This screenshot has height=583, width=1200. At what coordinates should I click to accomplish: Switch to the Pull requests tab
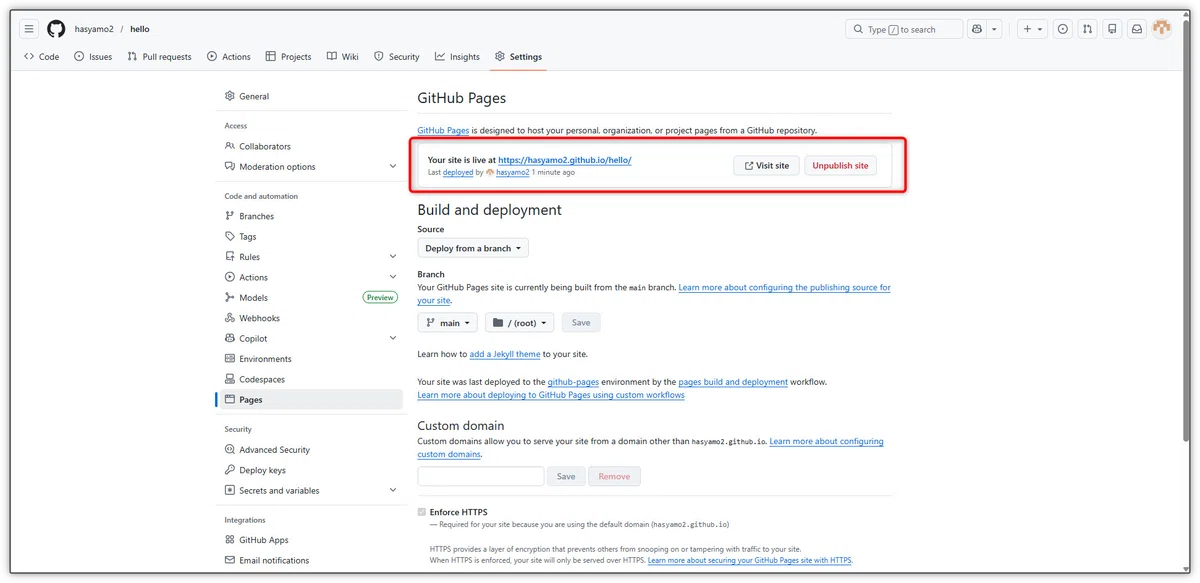(x=159, y=57)
